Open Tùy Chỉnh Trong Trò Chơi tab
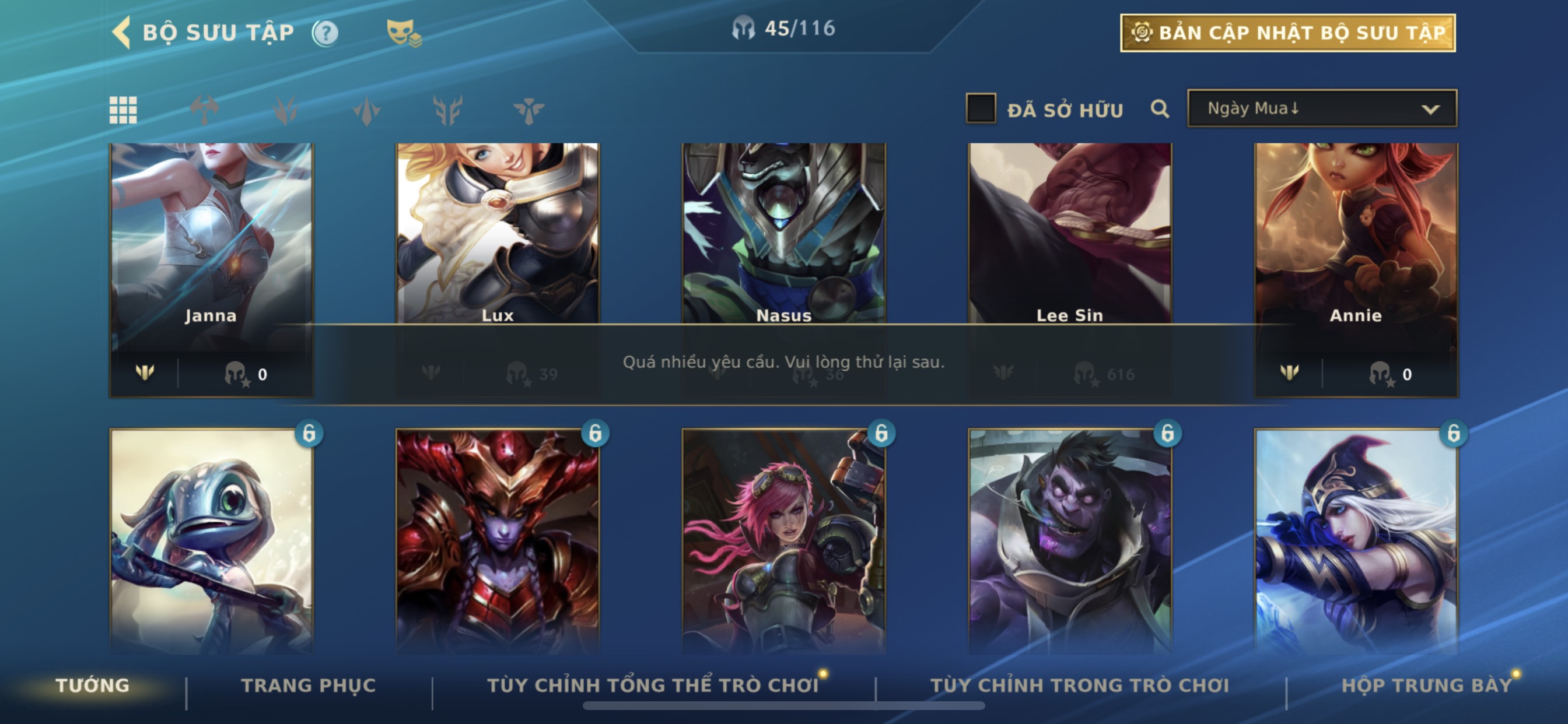Viewport: 1568px width, 724px height. coord(1079,685)
